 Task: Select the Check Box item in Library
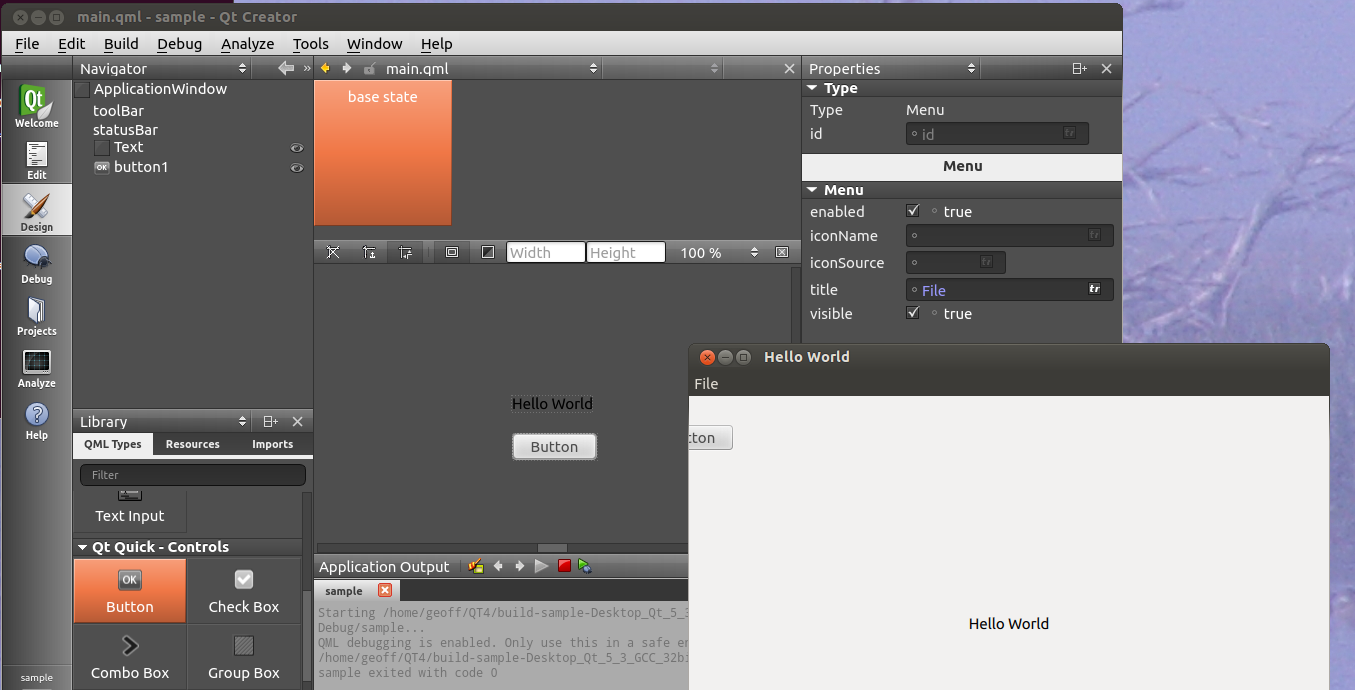[244, 591]
